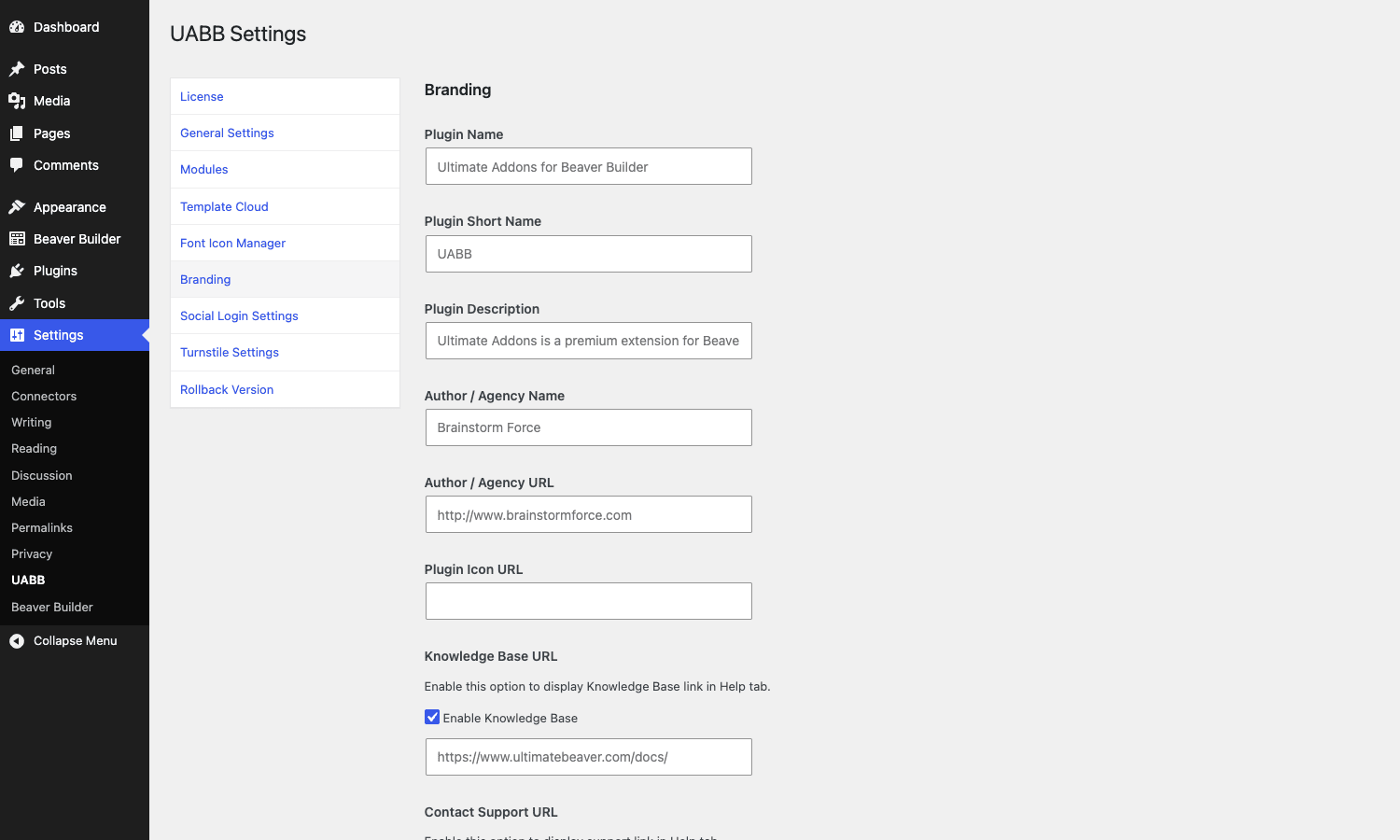Click the Dashboard gauge icon
The width and height of the screenshot is (1400, 840).
tap(17, 27)
